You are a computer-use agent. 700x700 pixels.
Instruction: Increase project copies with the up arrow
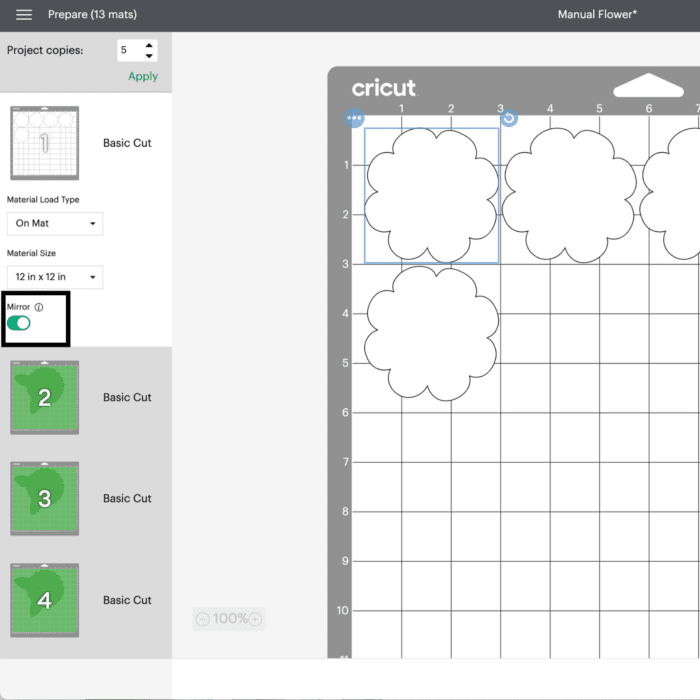(x=149, y=45)
